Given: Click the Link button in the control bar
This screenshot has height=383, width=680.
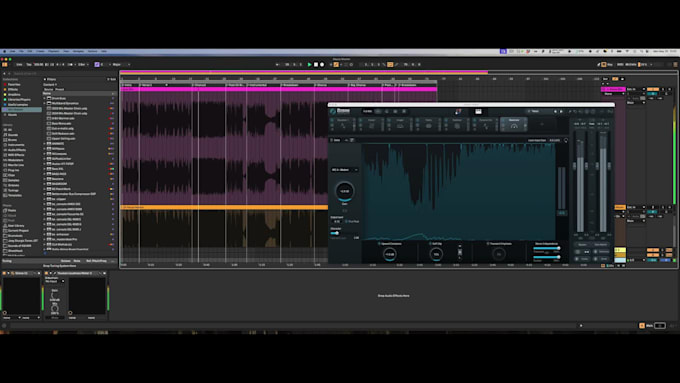Looking at the screenshot, I should 19,65.
